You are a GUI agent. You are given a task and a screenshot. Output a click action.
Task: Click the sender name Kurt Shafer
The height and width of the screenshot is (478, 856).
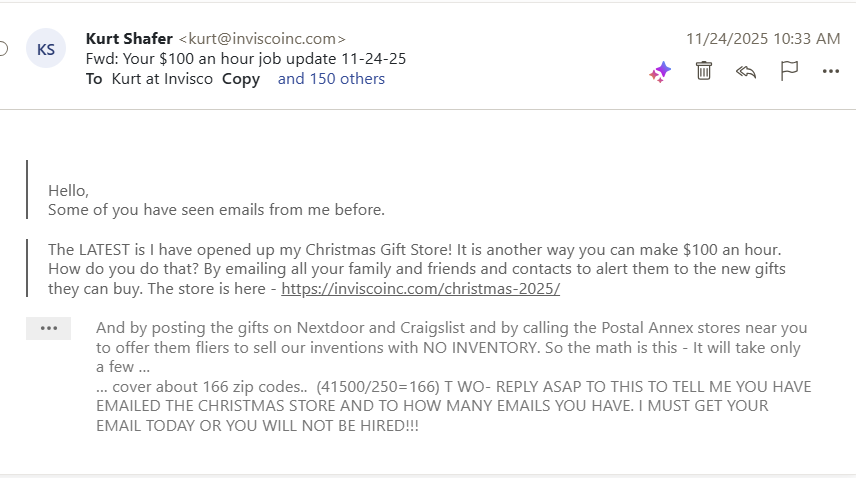(129, 39)
